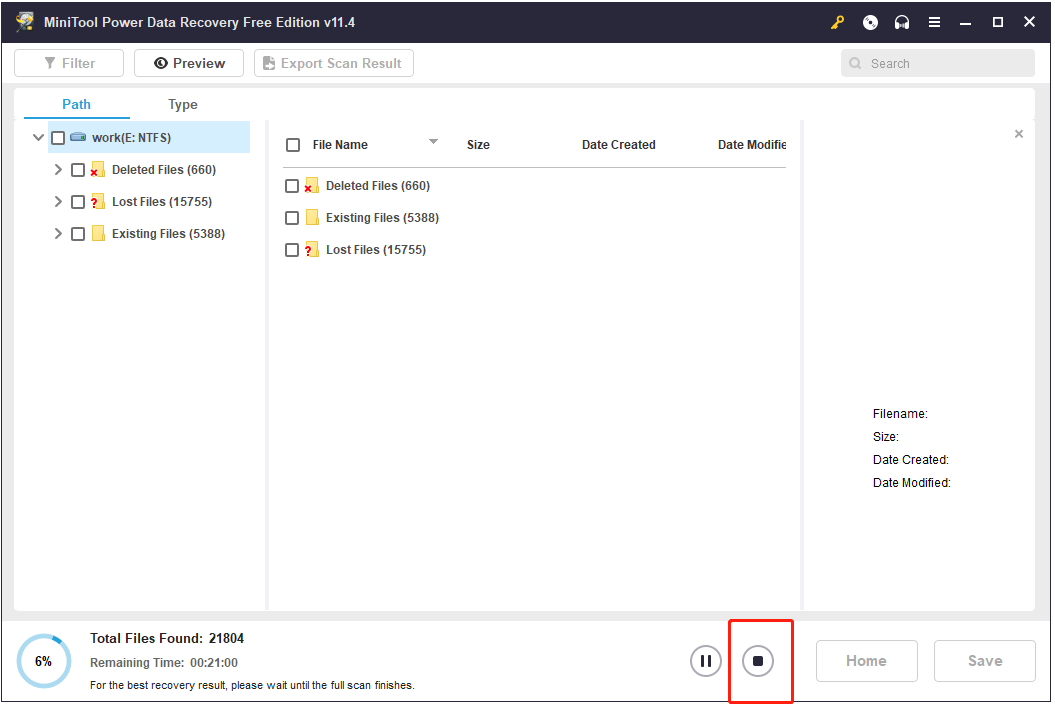Click Deleted Files folder icon in tree
Image resolution: width=1055 pixels, height=705 pixels.
point(98,170)
